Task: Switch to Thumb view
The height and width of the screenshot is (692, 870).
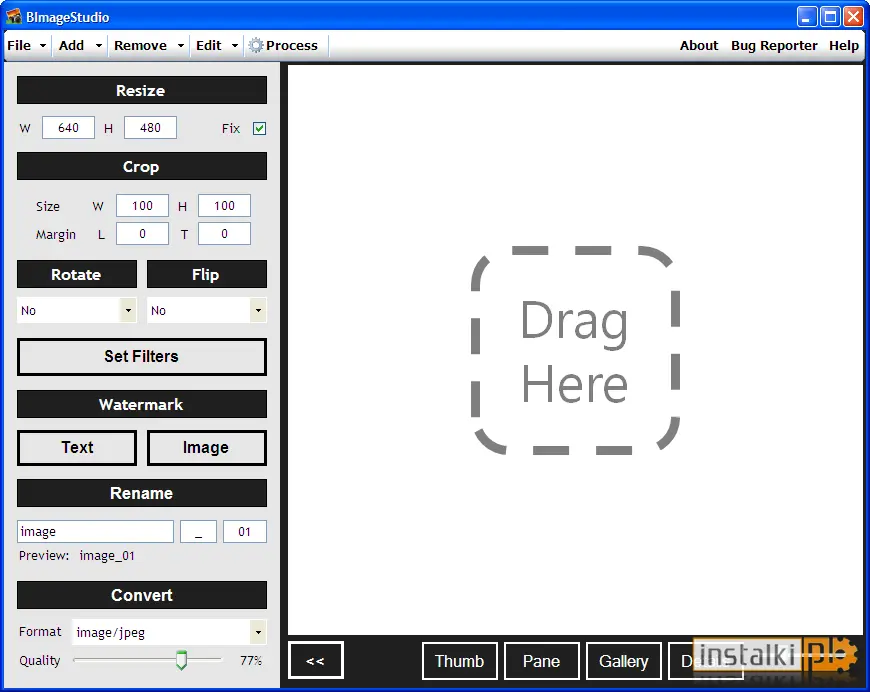Action: (459, 660)
